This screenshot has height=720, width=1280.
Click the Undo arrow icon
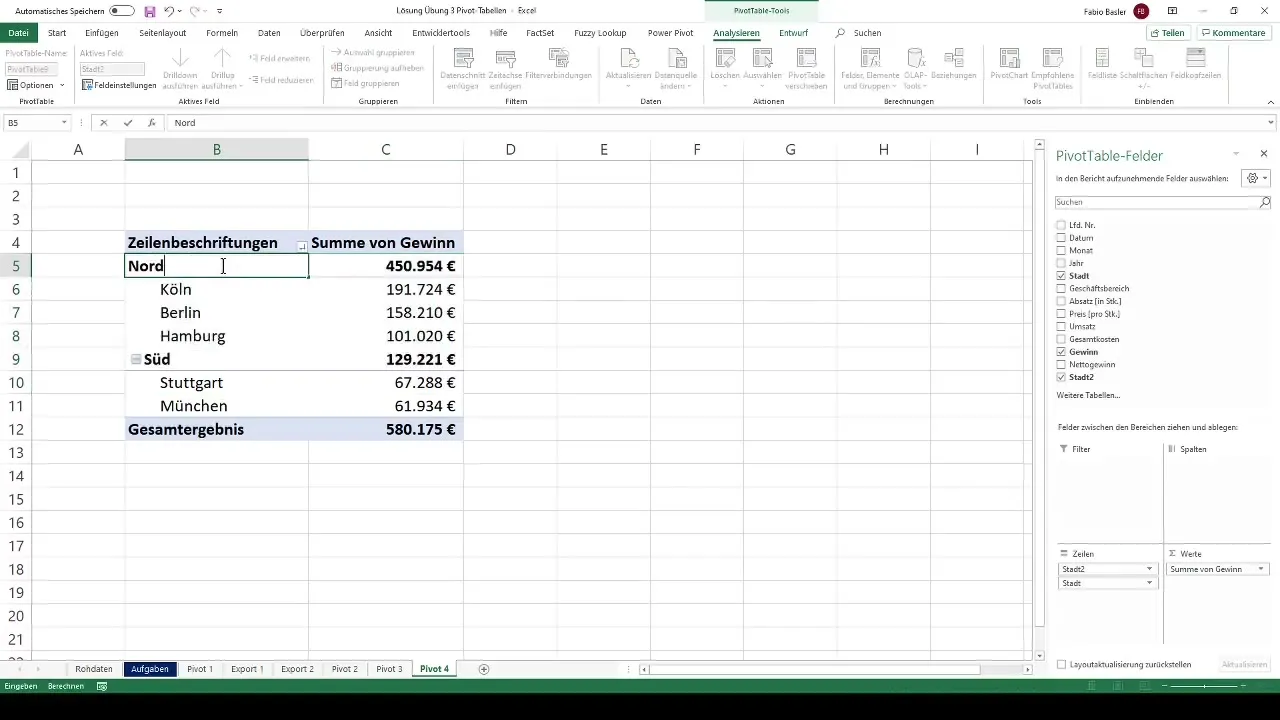pos(170,11)
